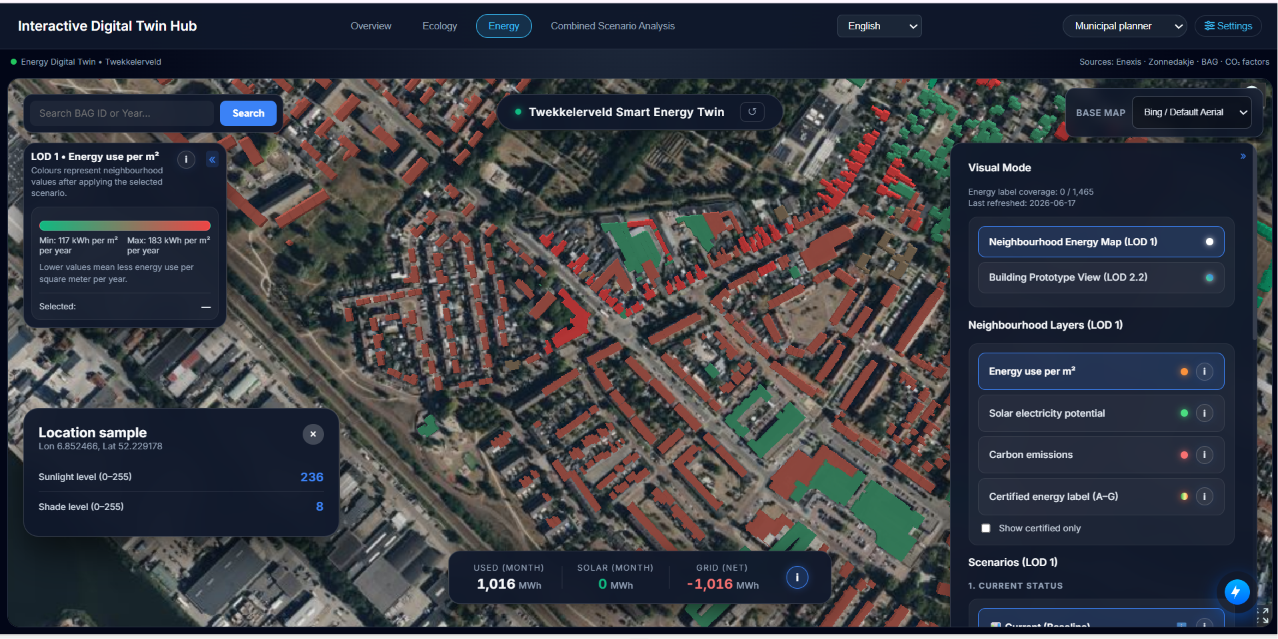Open info for Solar electricity potential layer
Screen dimensions: 1278x639
pyautogui.click(x=1204, y=413)
